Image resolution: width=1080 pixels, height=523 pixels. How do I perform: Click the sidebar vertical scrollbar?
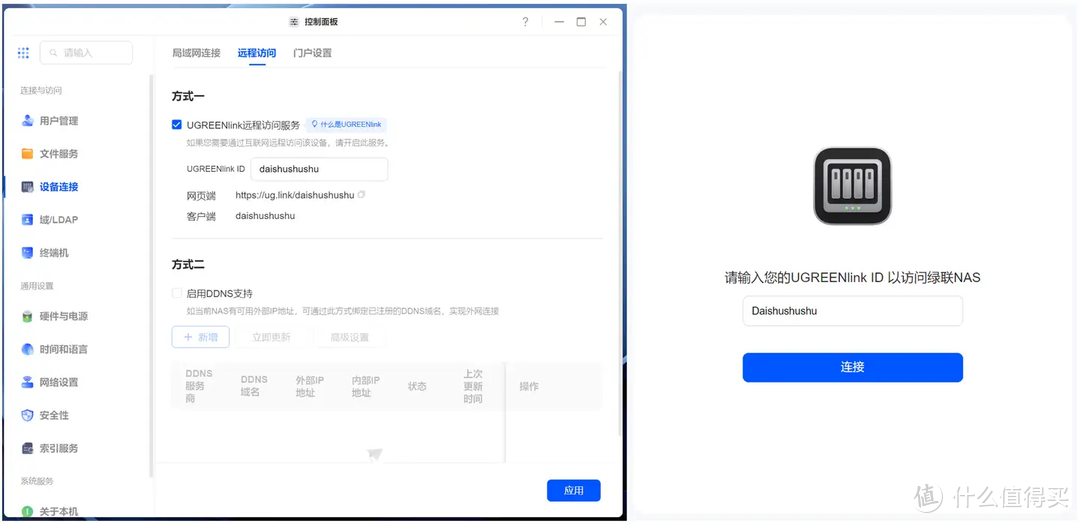(x=151, y=276)
